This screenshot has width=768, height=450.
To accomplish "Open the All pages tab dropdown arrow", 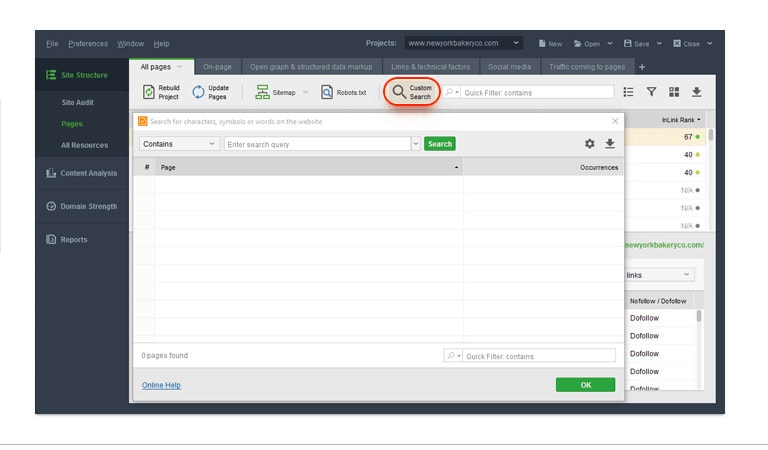I will pos(179,67).
